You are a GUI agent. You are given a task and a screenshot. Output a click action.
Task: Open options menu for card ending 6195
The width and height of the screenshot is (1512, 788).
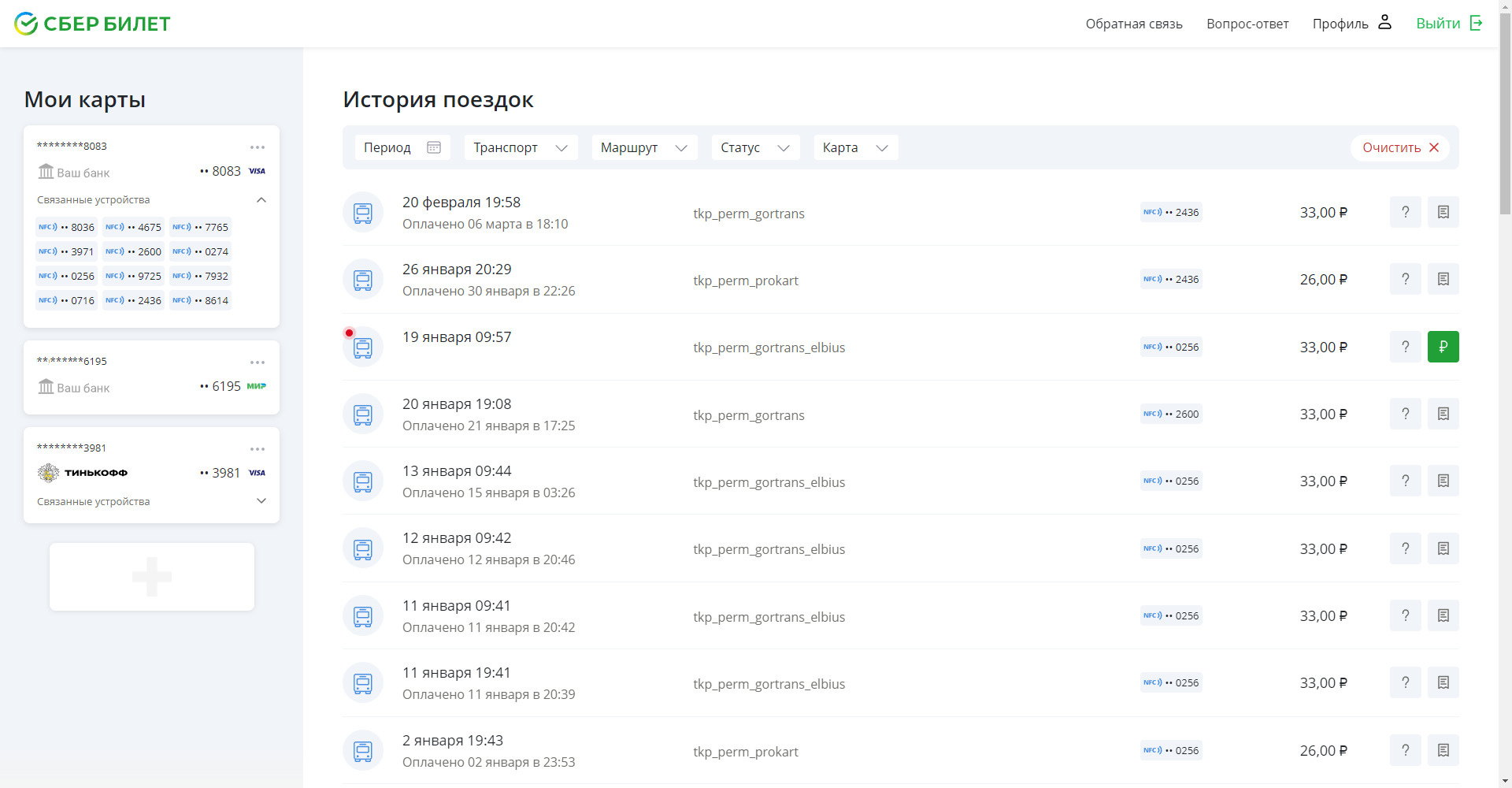(x=258, y=362)
